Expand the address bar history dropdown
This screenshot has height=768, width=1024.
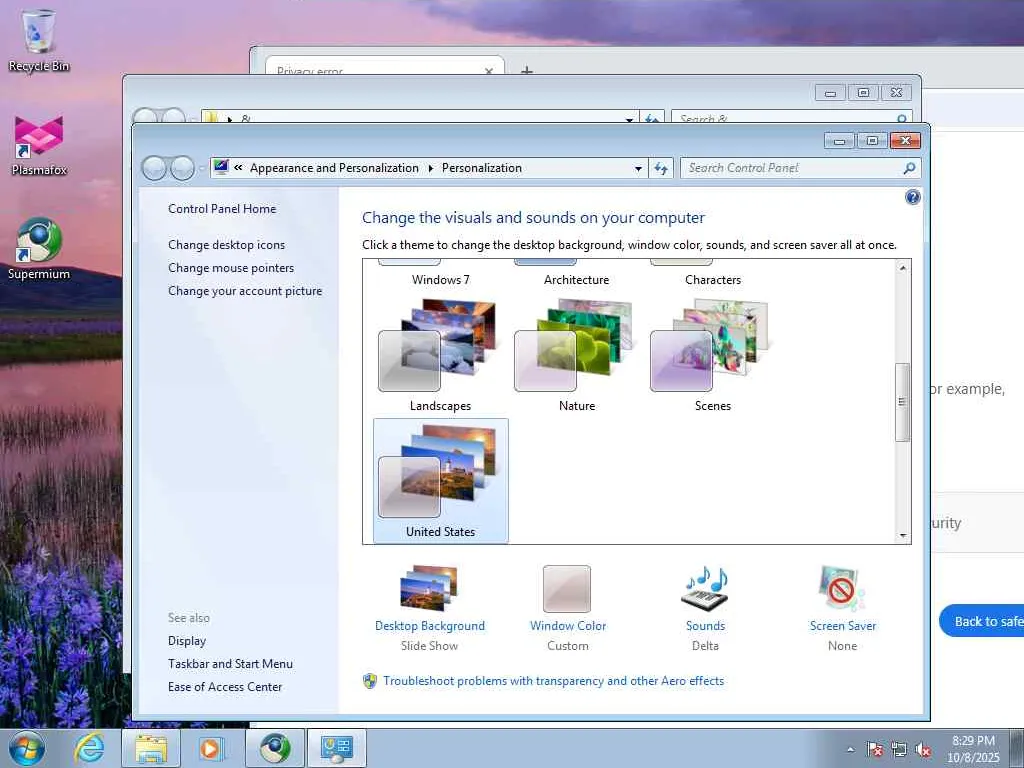click(638, 168)
